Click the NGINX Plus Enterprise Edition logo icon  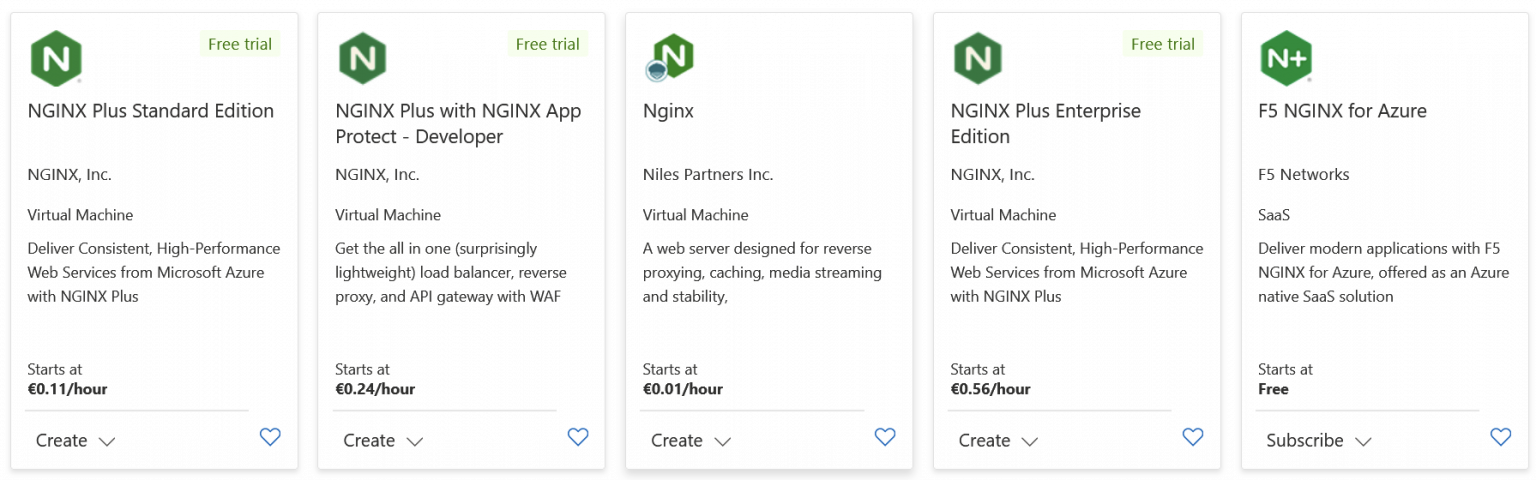pyautogui.click(x=978, y=58)
